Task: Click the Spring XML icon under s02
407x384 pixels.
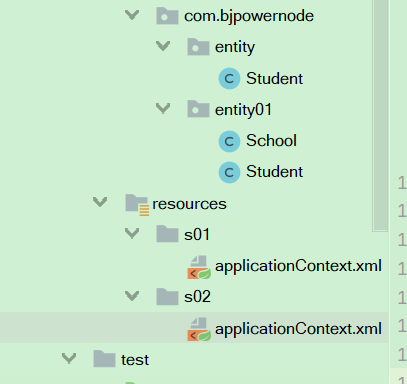Action: (x=199, y=329)
